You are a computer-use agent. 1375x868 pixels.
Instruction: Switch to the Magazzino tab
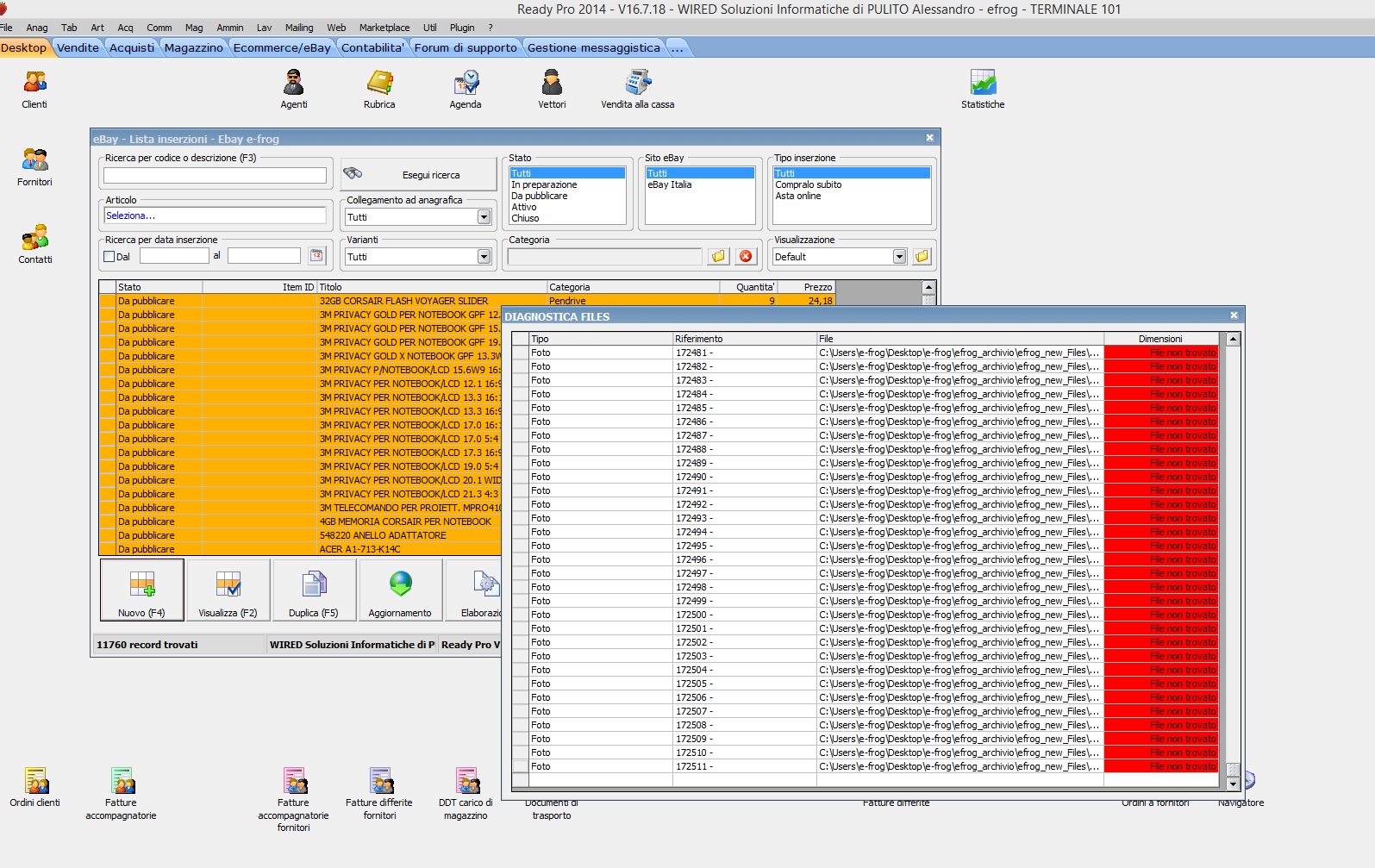coord(193,48)
